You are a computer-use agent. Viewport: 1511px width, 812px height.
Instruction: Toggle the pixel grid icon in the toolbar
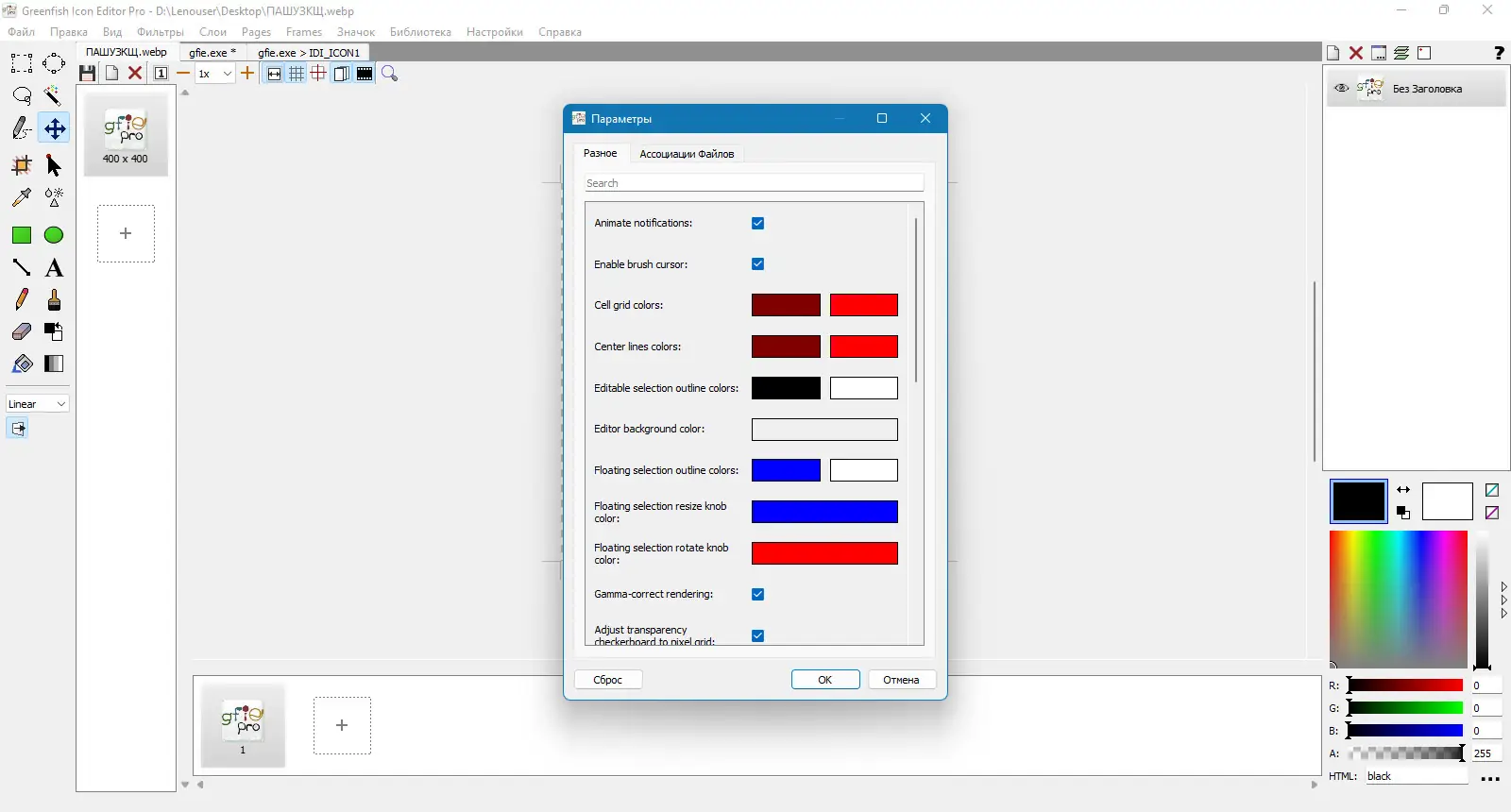coord(297,74)
